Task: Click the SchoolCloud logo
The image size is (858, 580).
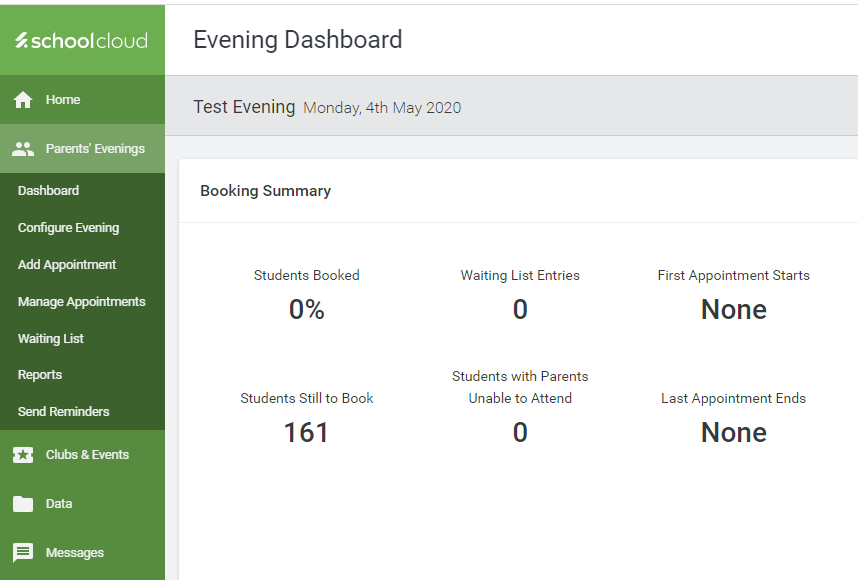Action: (82, 40)
